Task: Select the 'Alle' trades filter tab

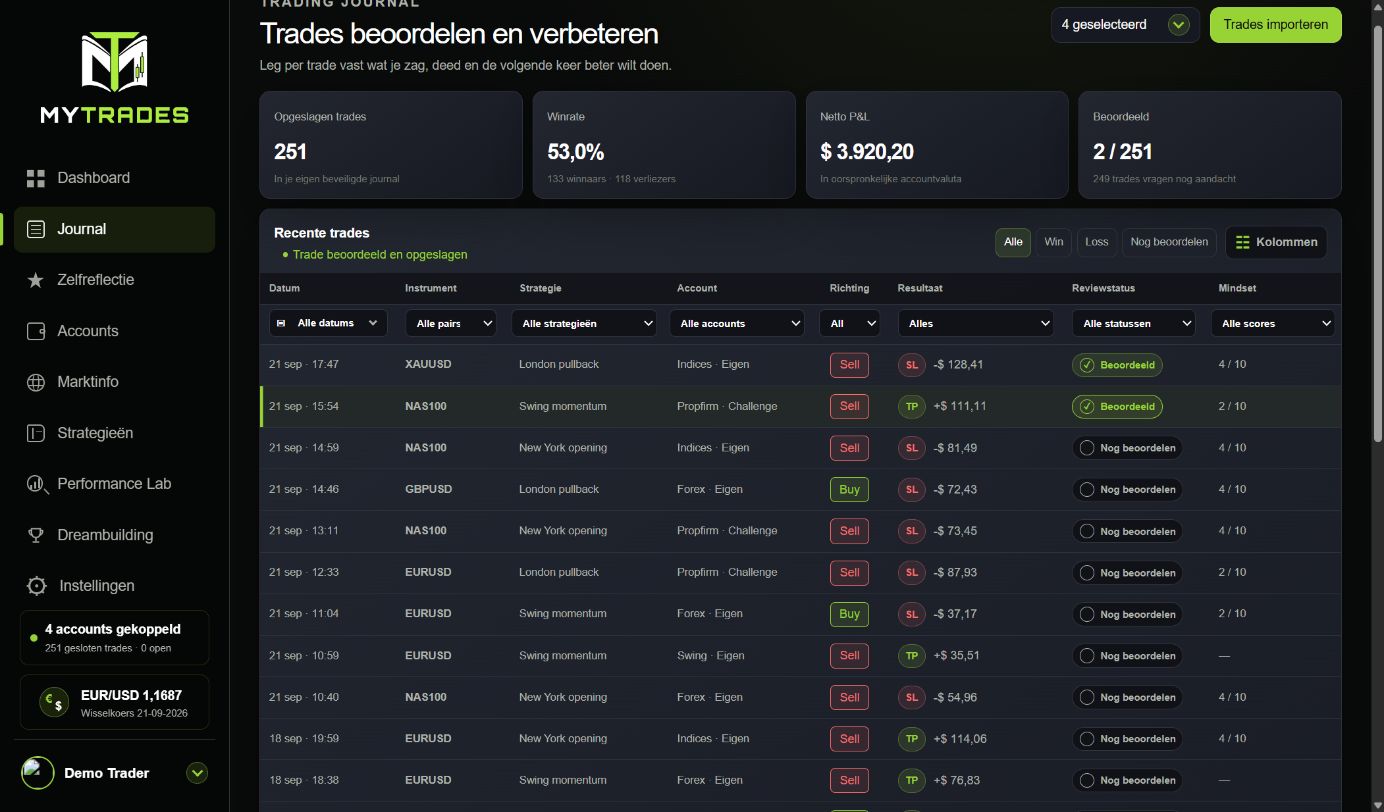Action: [1013, 242]
